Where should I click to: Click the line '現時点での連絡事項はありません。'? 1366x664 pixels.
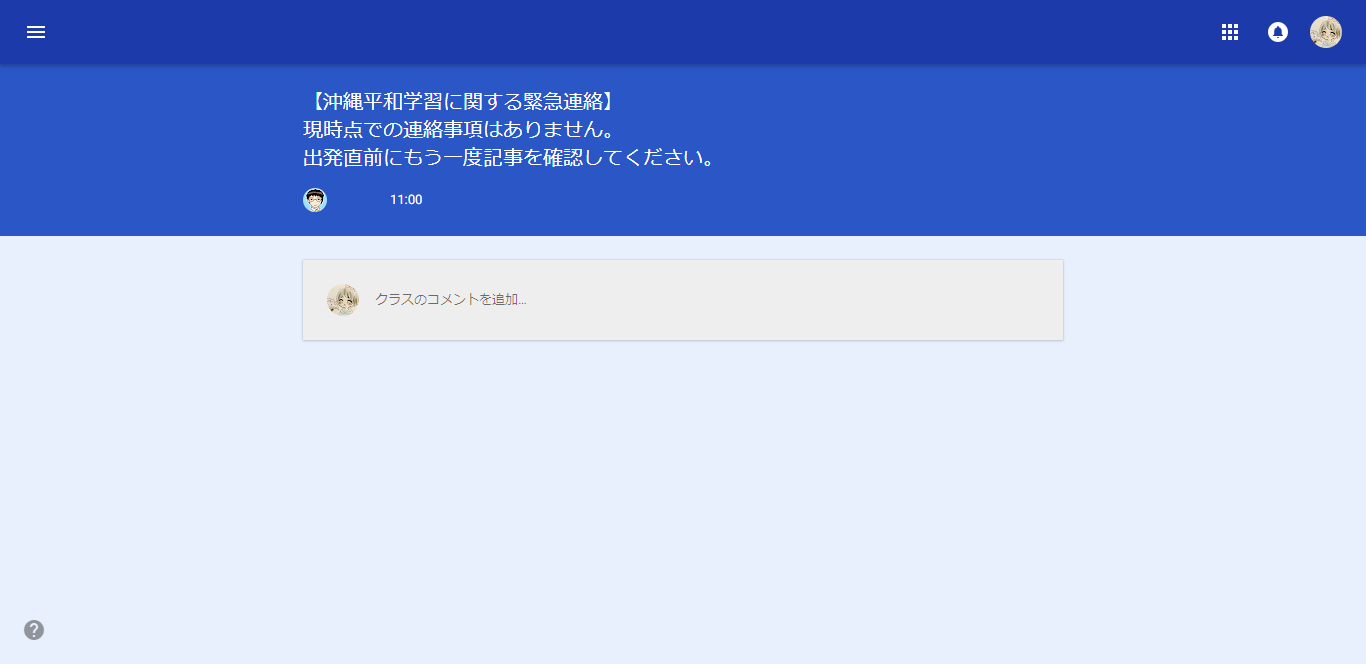[458, 129]
